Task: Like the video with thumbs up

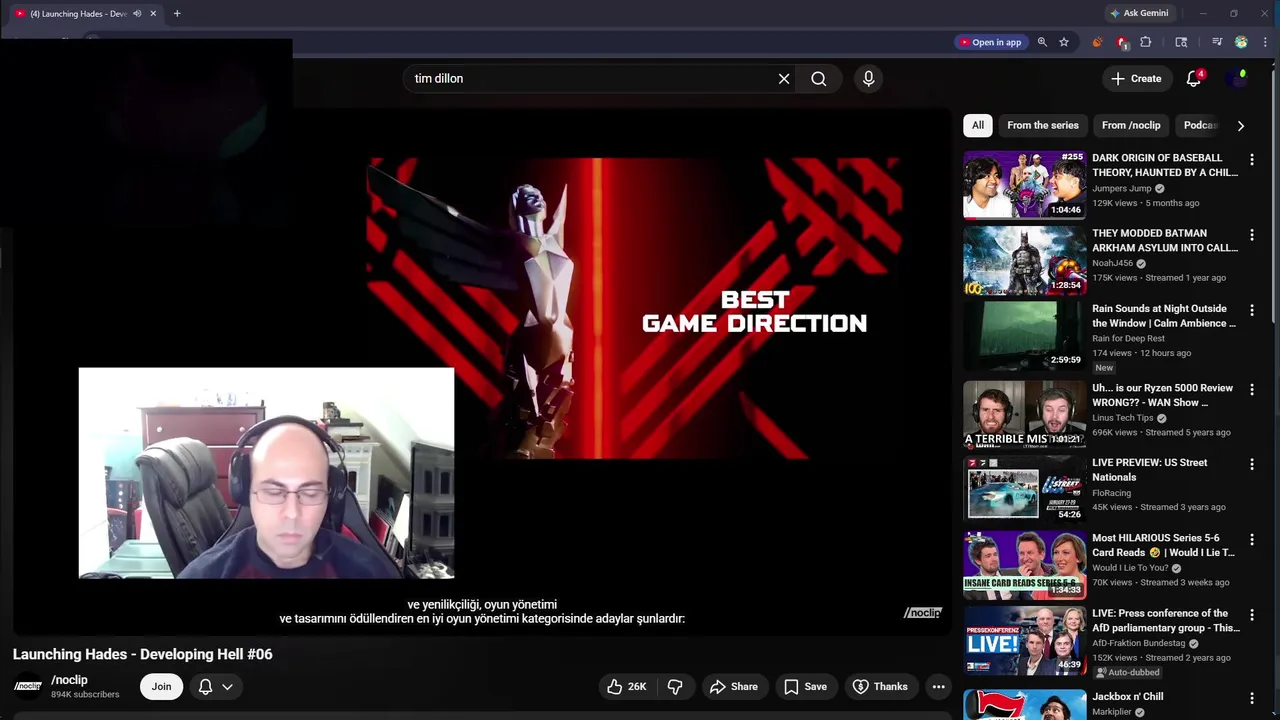Action: (x=627, y=687)
